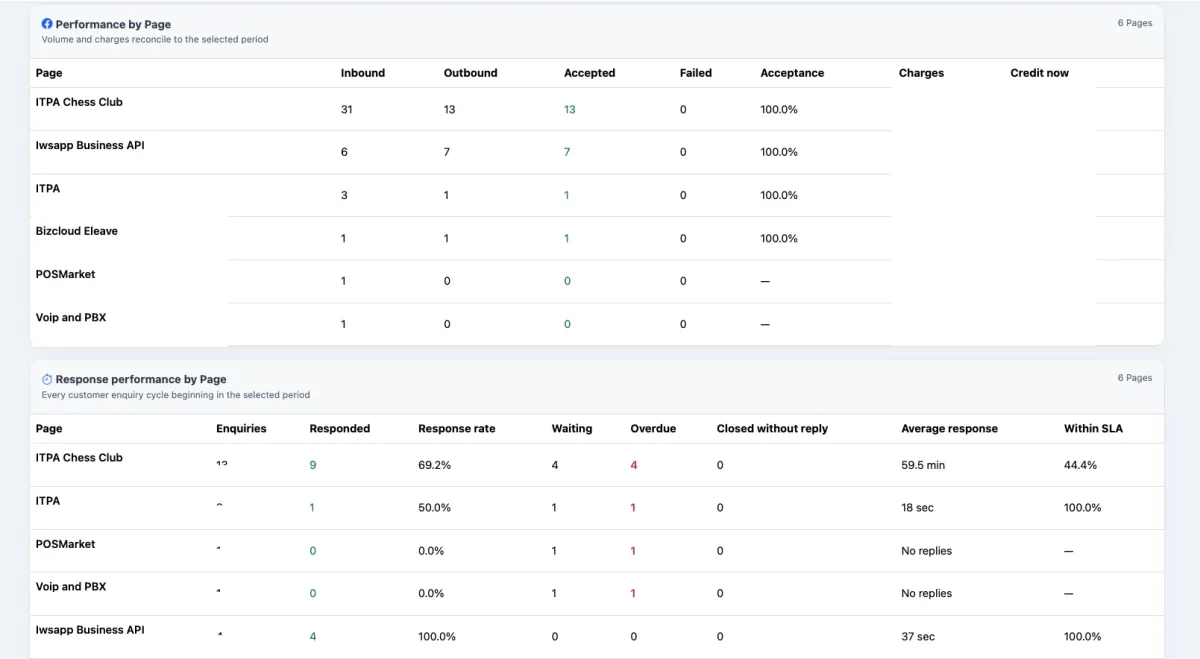Select POSMarket in Performance by Page table
This screenshot has height=659, width=1200.
click(x=65, y=274)
